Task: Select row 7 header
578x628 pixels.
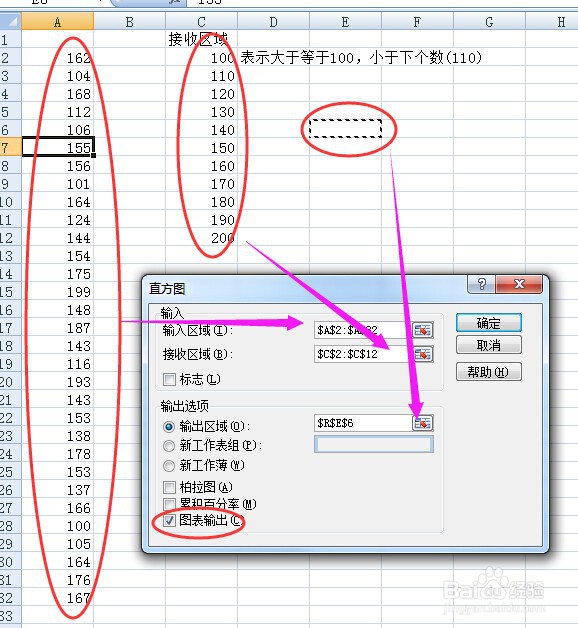Action: pyautogui.click(x=10, y=147)
